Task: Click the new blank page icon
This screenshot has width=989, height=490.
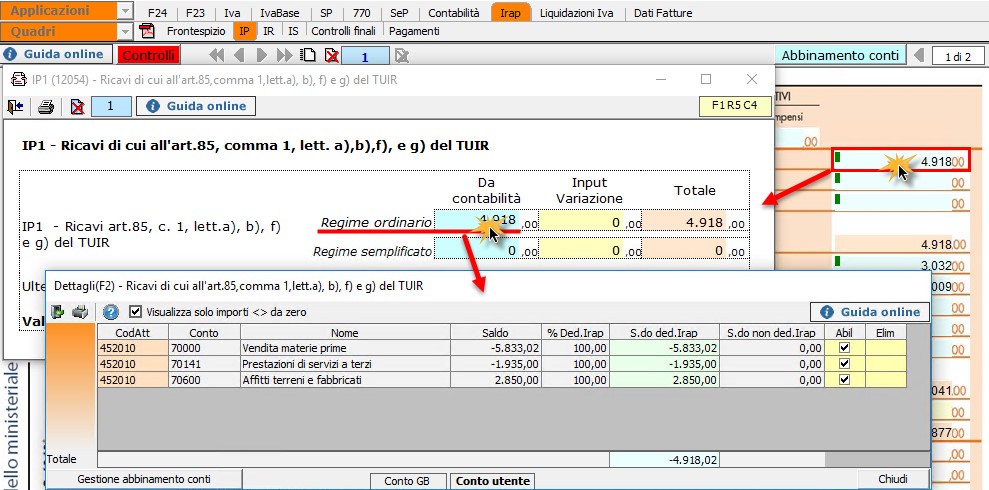Action: [x=309, y=55]
